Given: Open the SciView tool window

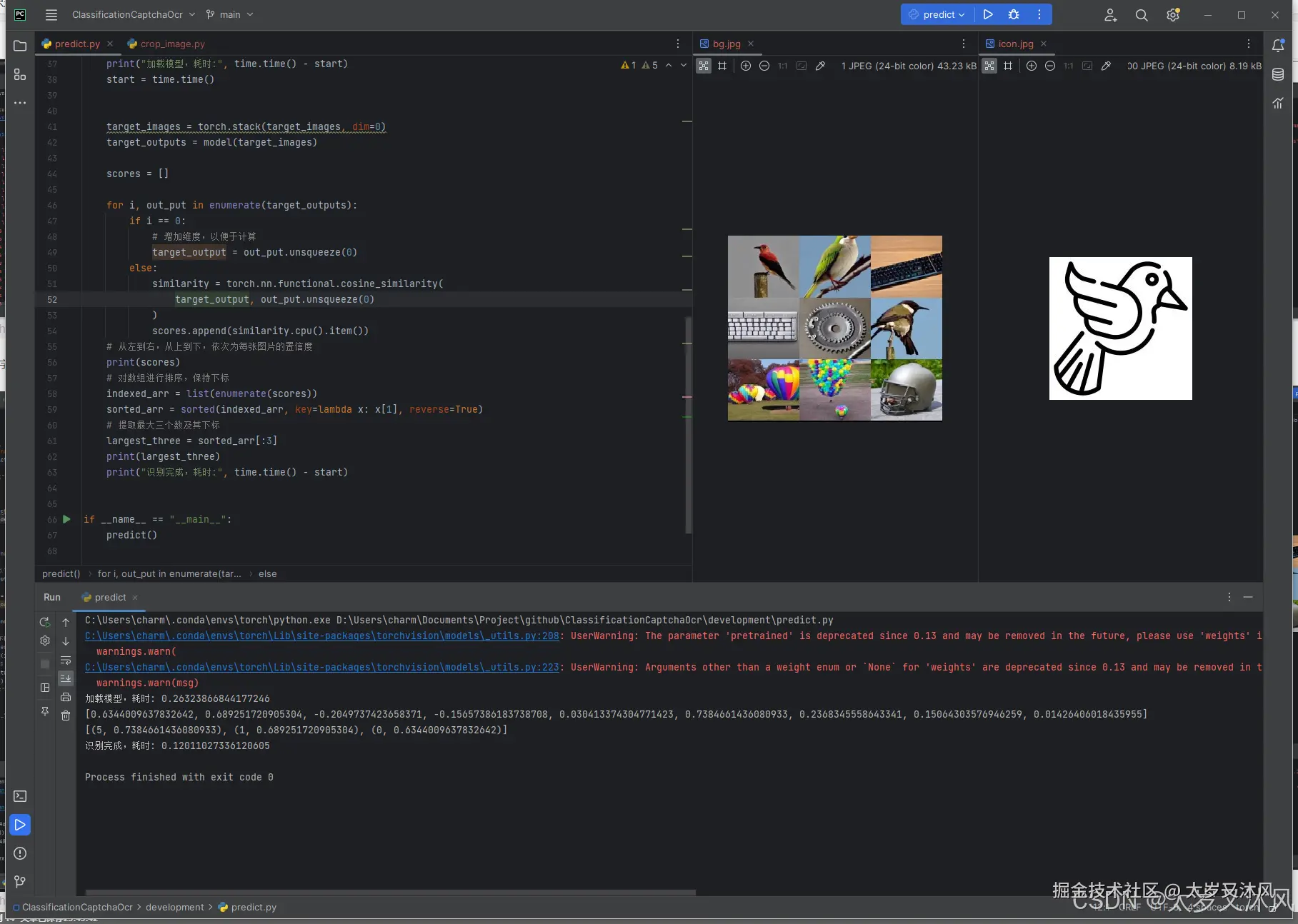Looking at the screenshot, I should click(1278, 103).
